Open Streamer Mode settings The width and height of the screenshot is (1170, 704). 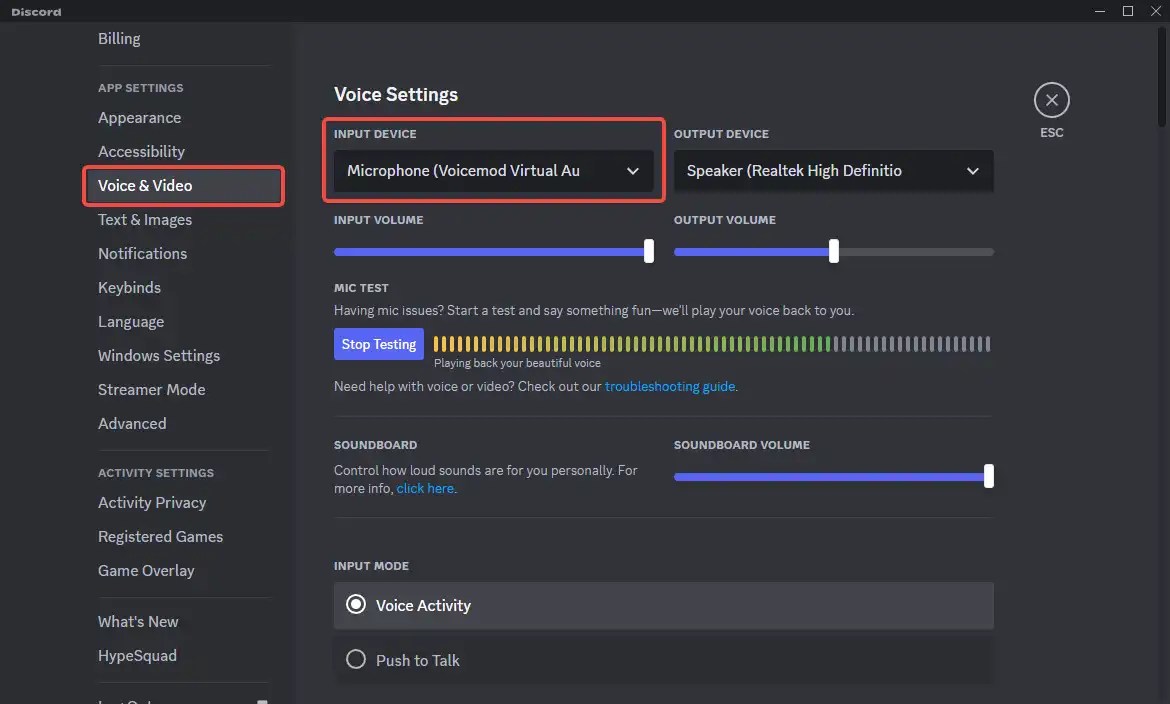151,389
